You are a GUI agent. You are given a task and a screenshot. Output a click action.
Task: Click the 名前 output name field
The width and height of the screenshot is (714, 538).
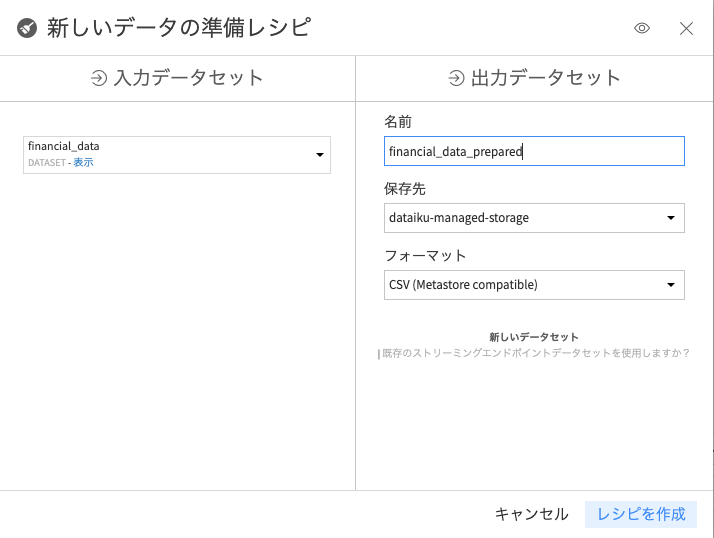(x=534, y=151)
